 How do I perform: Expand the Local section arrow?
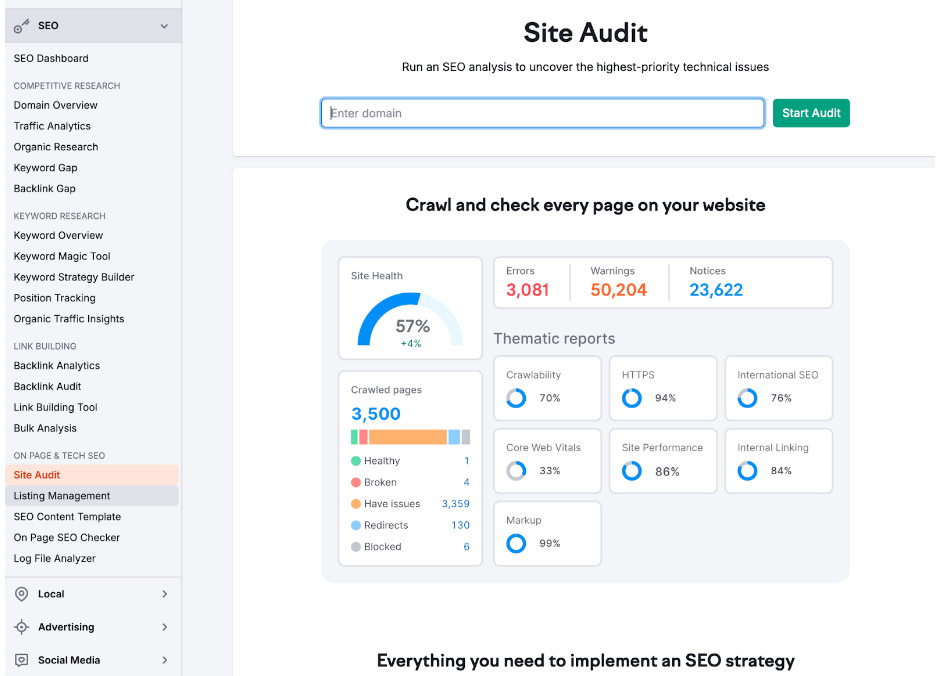[164, 594]
